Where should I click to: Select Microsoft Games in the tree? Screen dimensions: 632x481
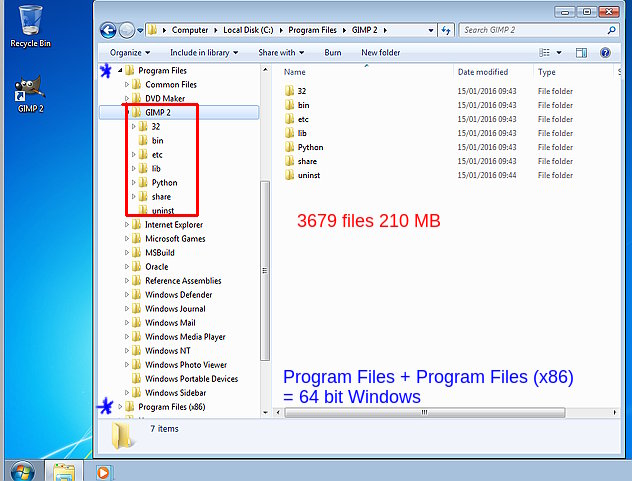pos(175,239)
